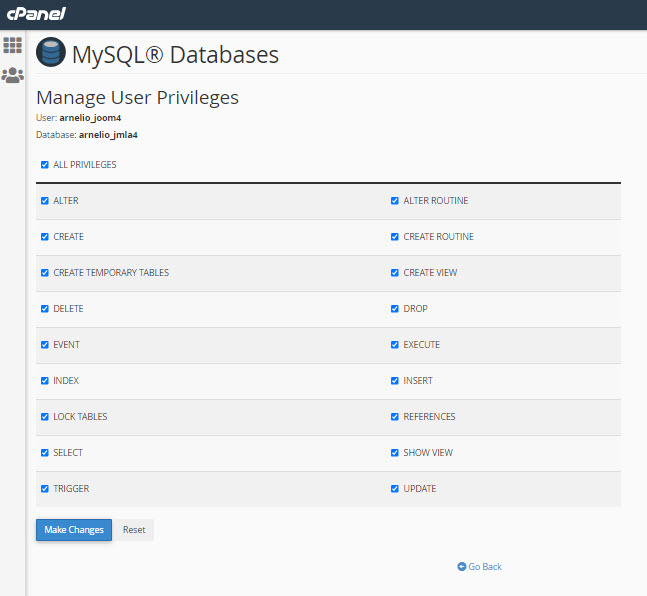Open the user manager icon in sidebar
Image resolution: width=647 pixels, height=596 pixels.
pyautogui.click(x=12, y=75)
